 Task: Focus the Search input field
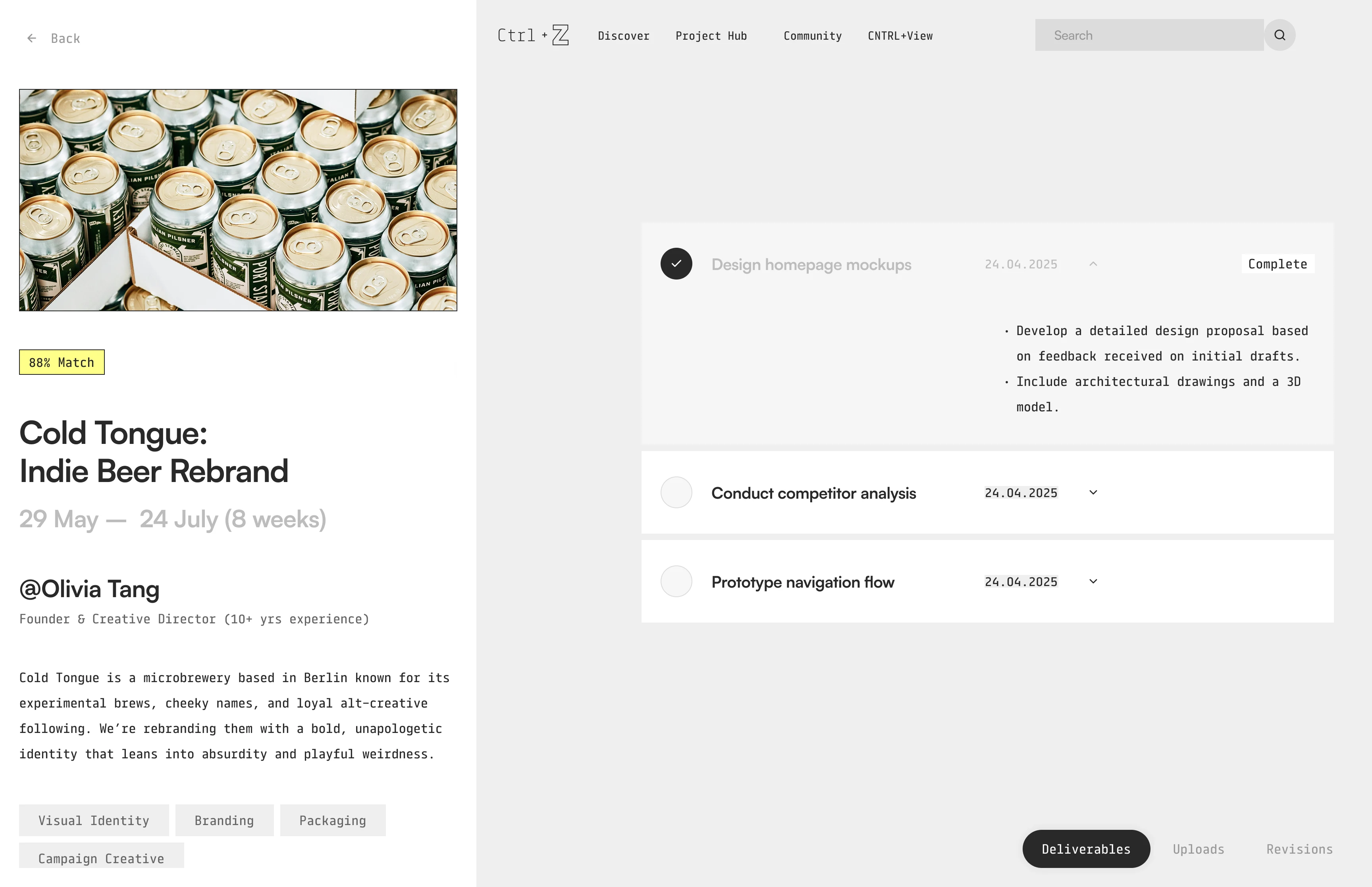[1148, 35]
